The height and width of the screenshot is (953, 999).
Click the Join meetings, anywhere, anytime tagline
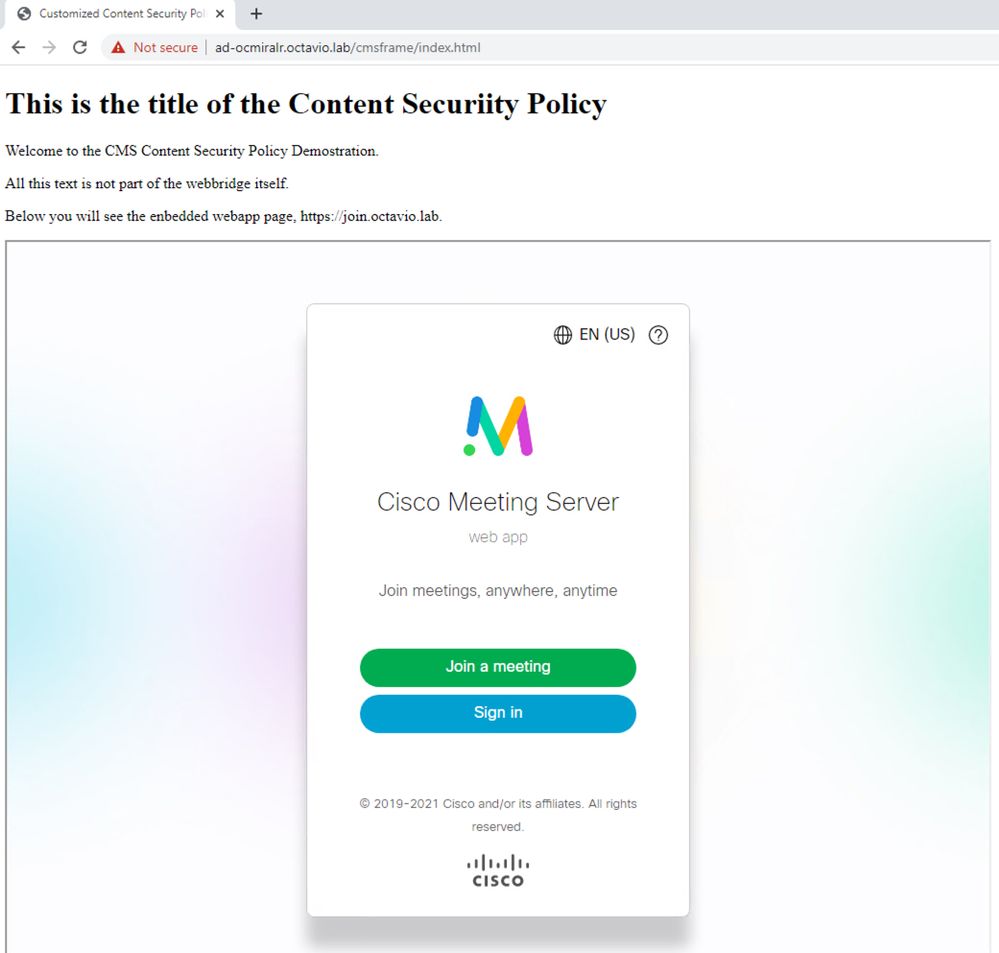tap(498, 591)
